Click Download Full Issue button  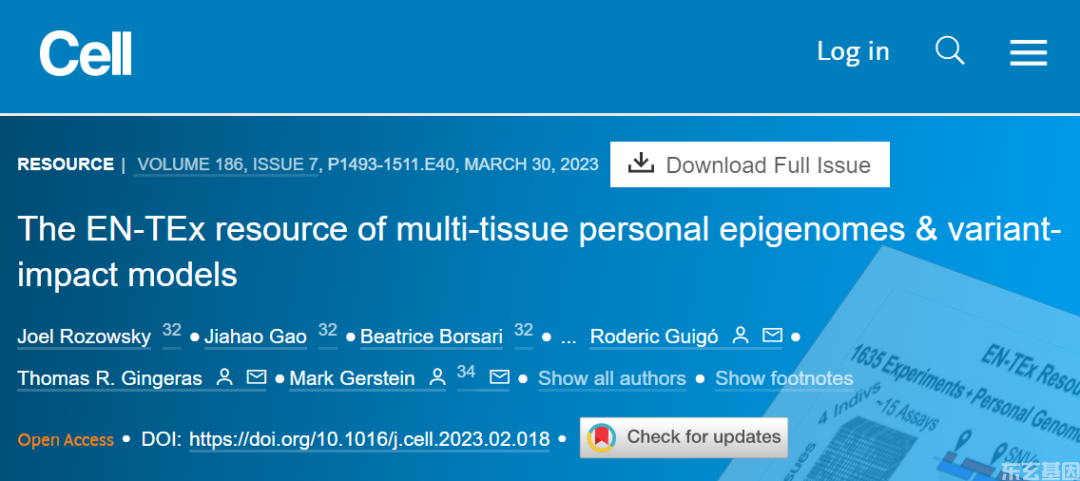coord(749,165)
